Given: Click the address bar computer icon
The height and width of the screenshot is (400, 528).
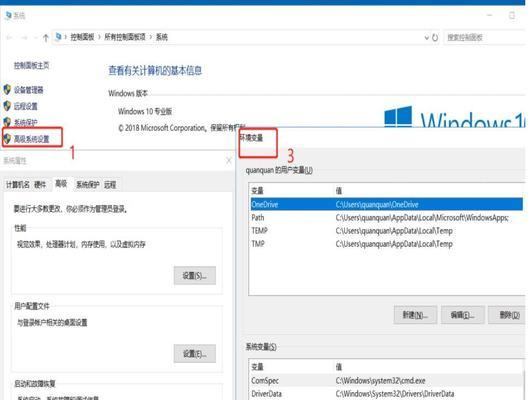Looking at the screenshot, I should (58, 36).
